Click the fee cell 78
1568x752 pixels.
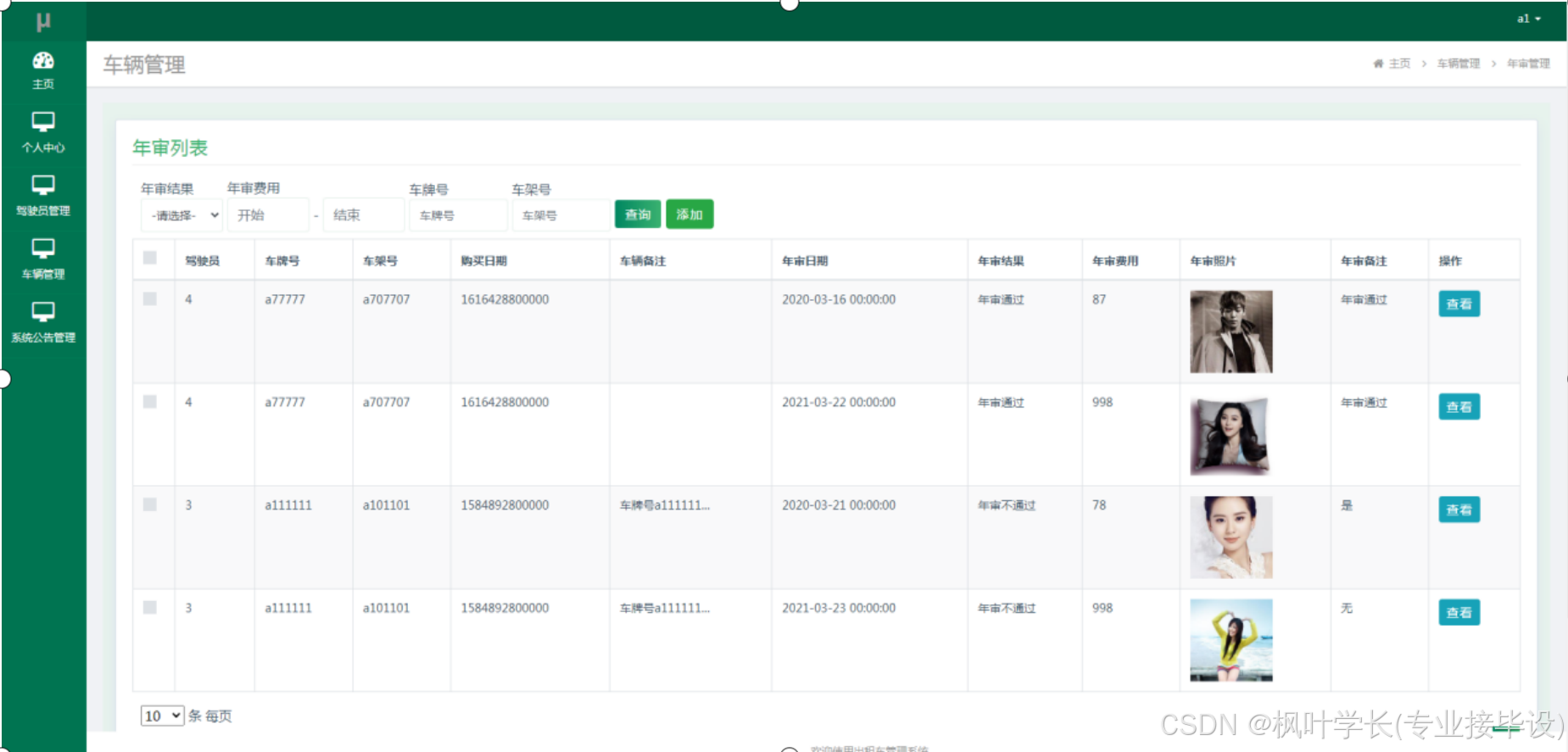coord(1099,505)
